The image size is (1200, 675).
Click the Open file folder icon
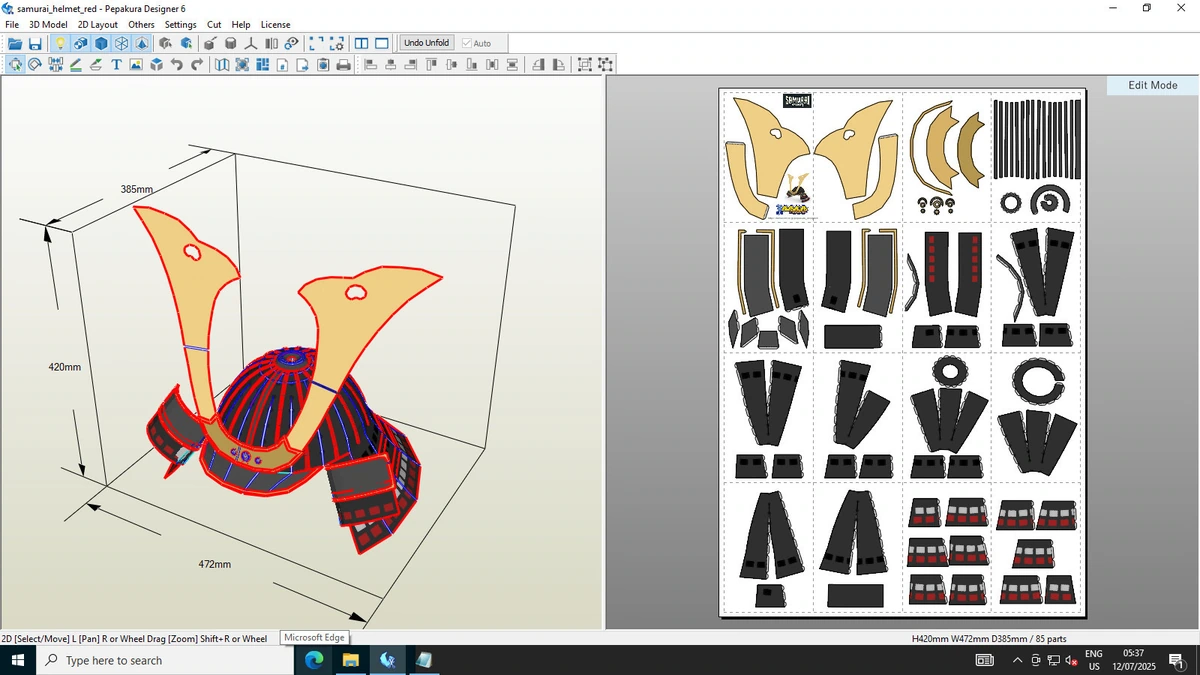pos(15,43)
